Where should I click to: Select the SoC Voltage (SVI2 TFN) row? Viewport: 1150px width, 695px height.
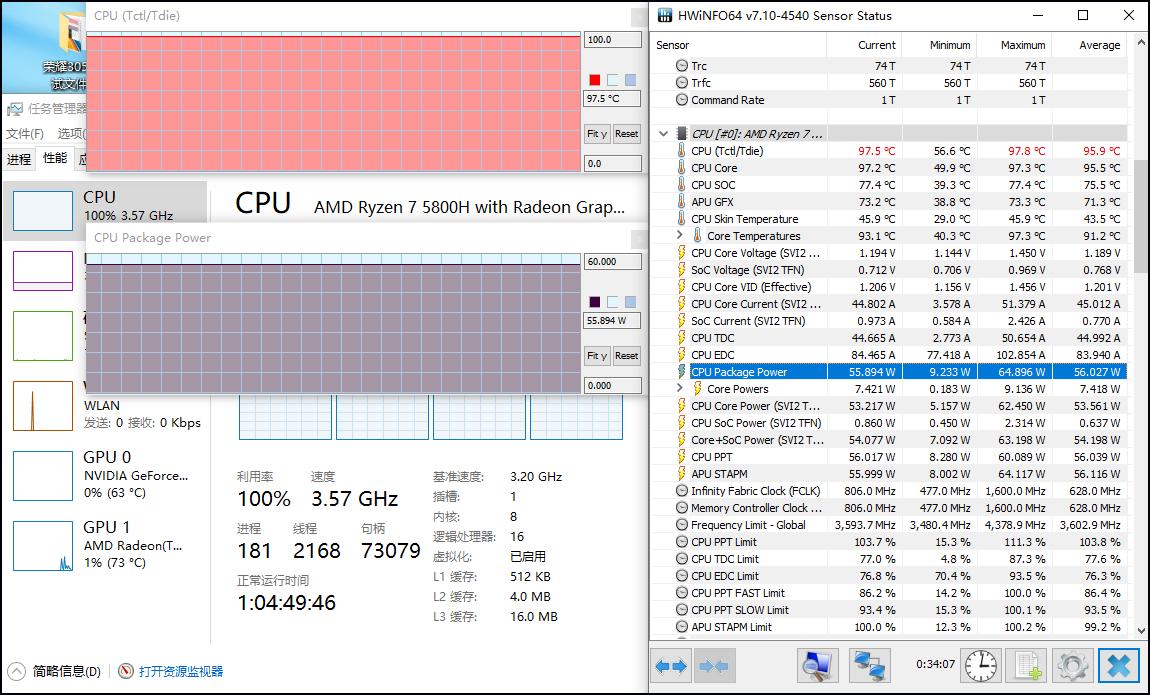click(889, 270)
